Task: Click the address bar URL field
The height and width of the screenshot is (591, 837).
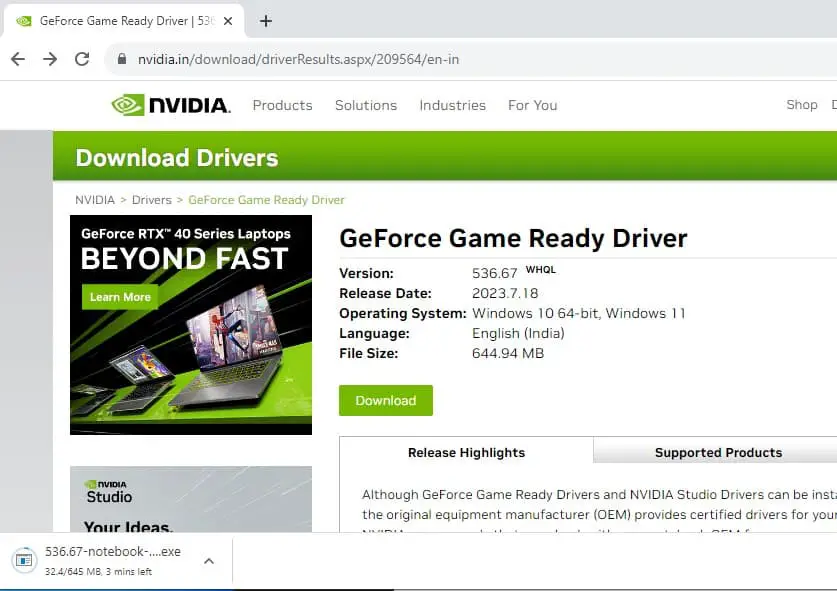Action: (x=400, y=59)
